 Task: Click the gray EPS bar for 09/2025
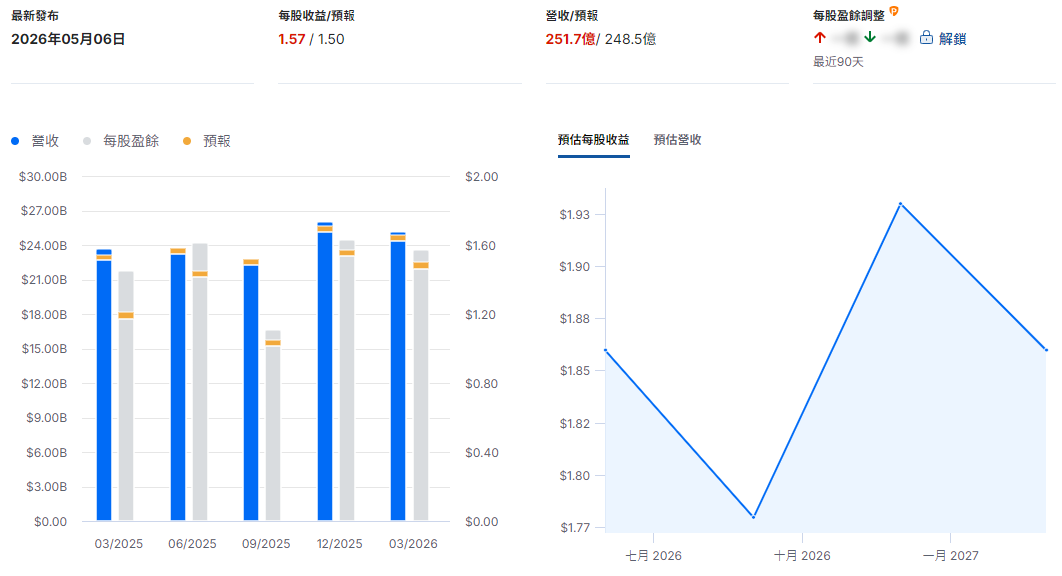tap(273, 426)
